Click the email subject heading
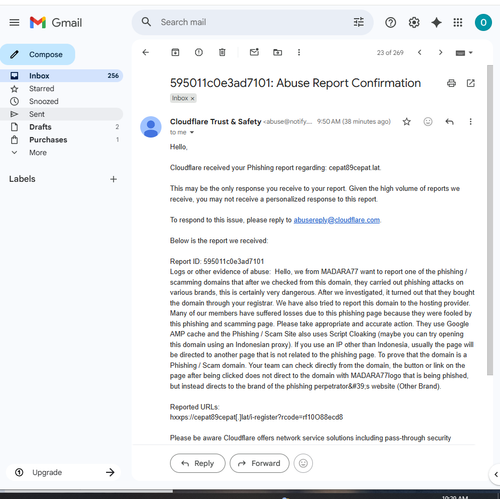 tap(295, 83)
